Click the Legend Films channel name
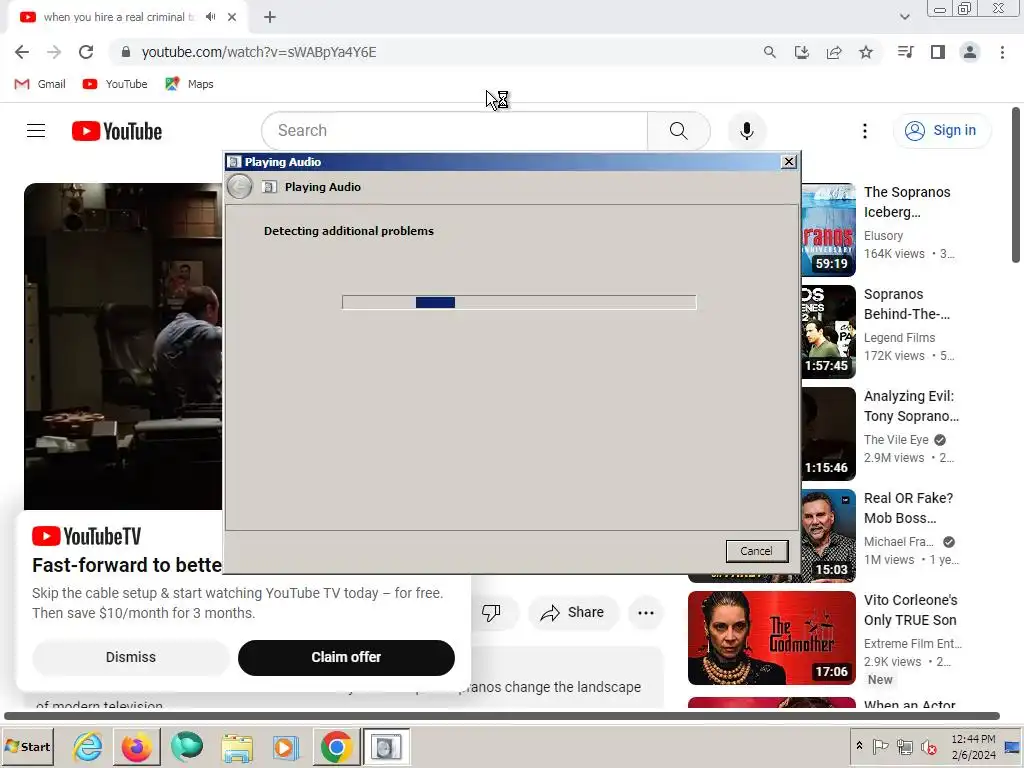1024x768 pixels. [899, 338]
